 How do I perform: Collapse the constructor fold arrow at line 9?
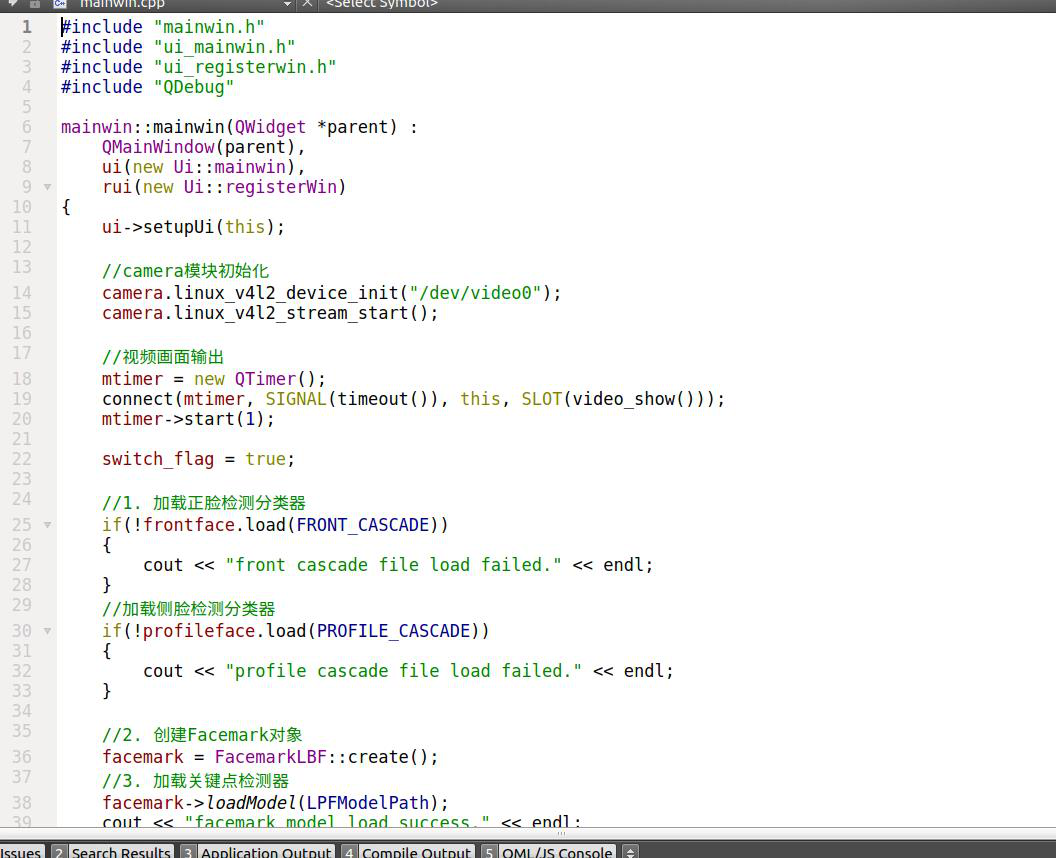[x=47, y=187]
